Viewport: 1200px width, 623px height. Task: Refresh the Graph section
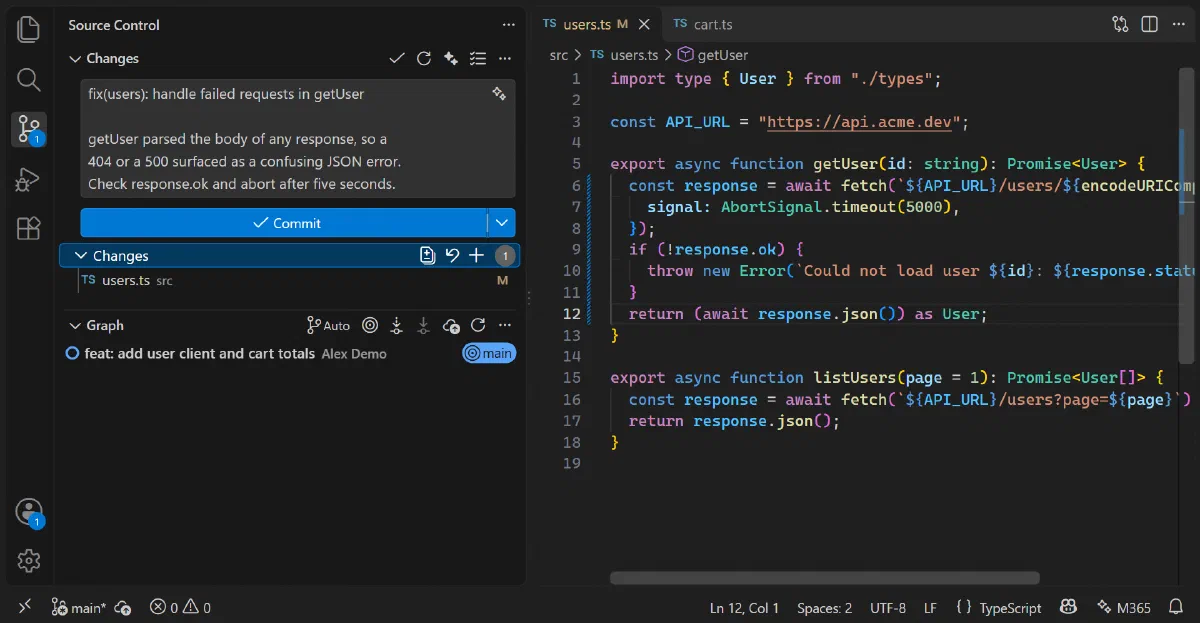[478, 325]
